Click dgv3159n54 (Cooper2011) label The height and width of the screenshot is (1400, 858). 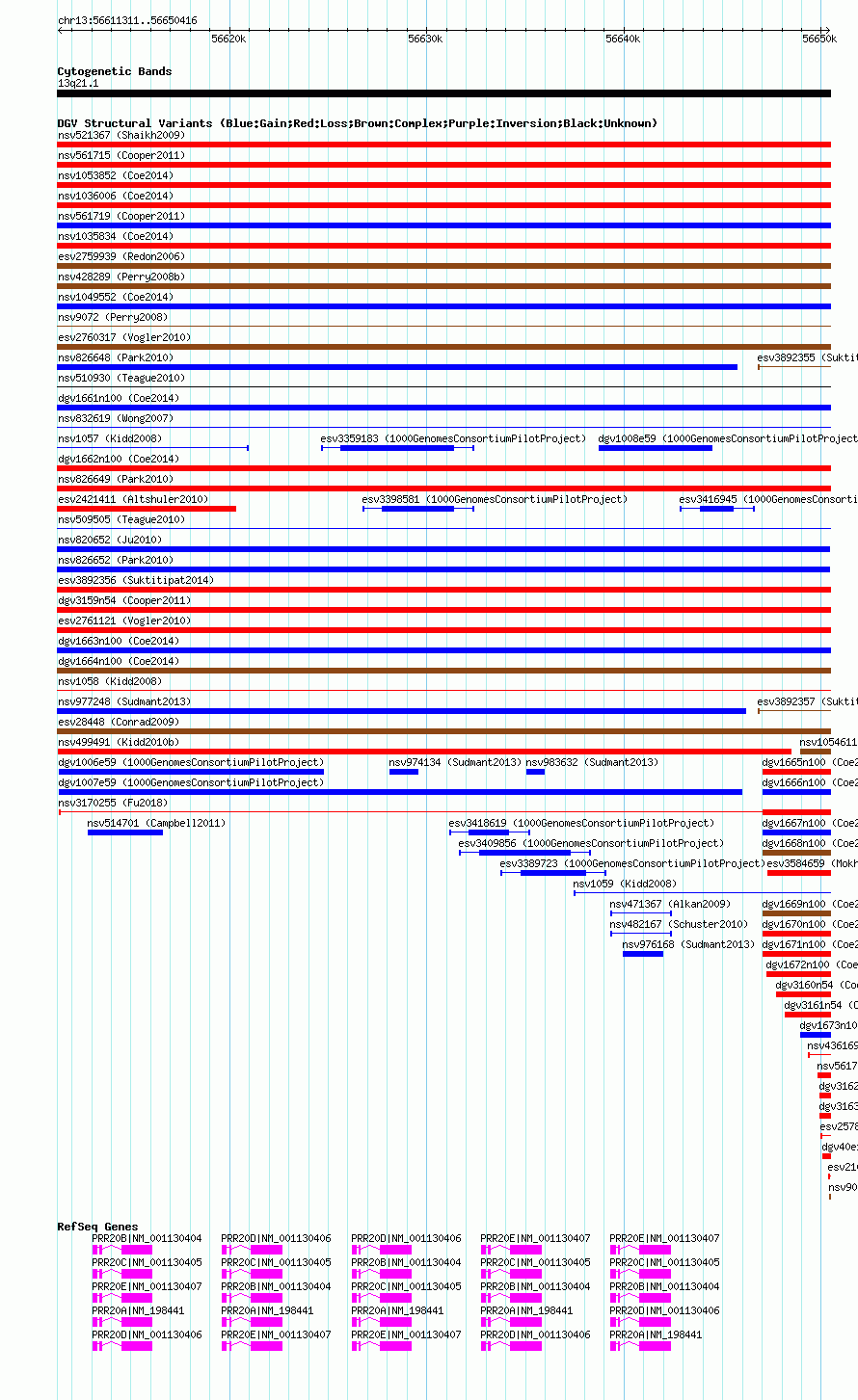[124, 600]
